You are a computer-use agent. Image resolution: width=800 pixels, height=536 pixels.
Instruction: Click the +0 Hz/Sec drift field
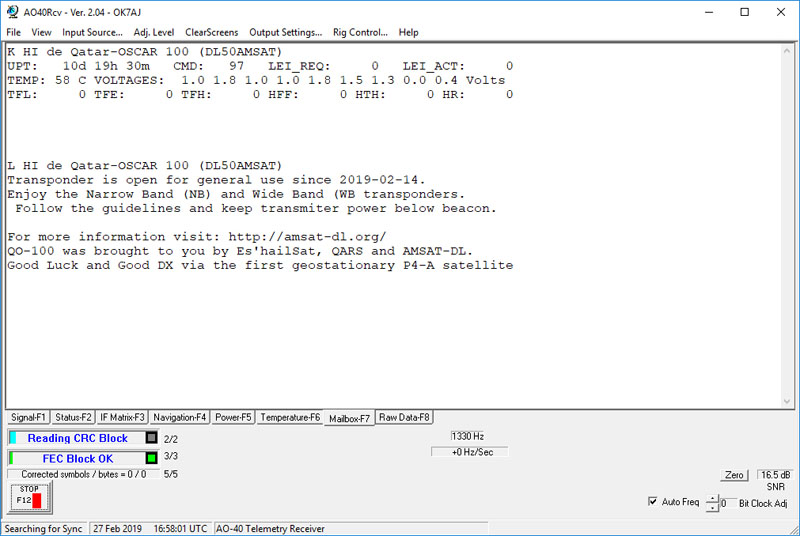470,452
